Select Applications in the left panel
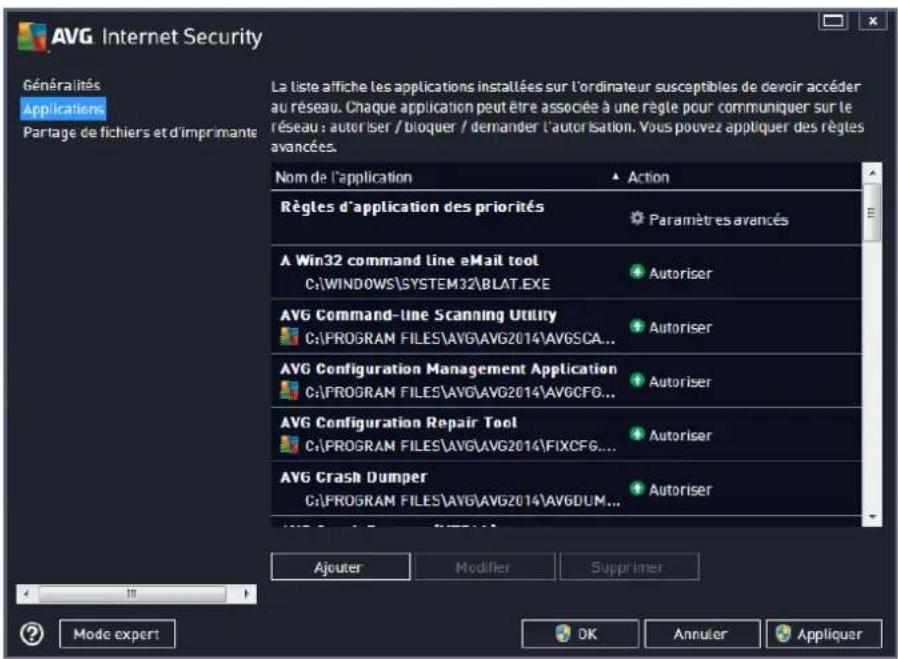 click(64, 109)
